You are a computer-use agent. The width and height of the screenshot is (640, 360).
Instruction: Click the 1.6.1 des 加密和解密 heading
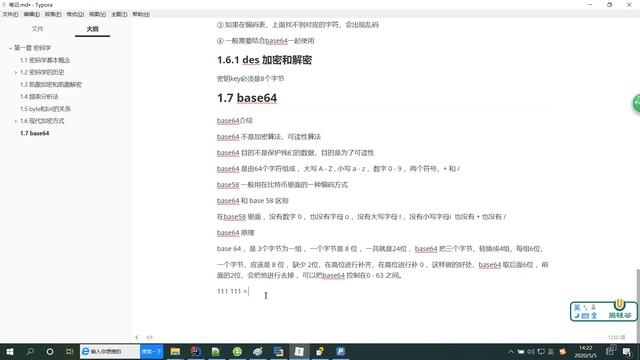coord(264,60)
